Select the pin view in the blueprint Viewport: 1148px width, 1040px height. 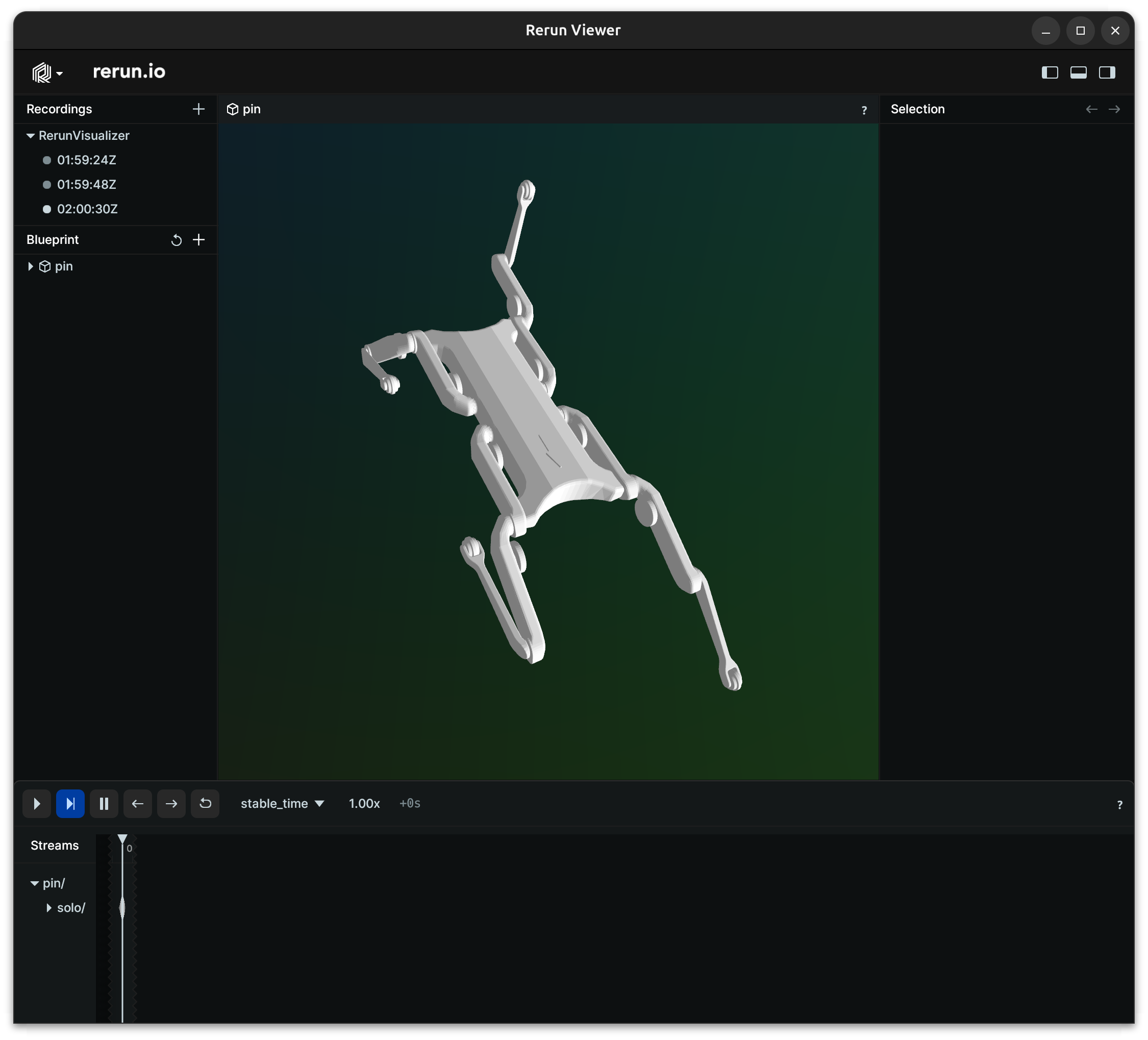coord(63,266)
